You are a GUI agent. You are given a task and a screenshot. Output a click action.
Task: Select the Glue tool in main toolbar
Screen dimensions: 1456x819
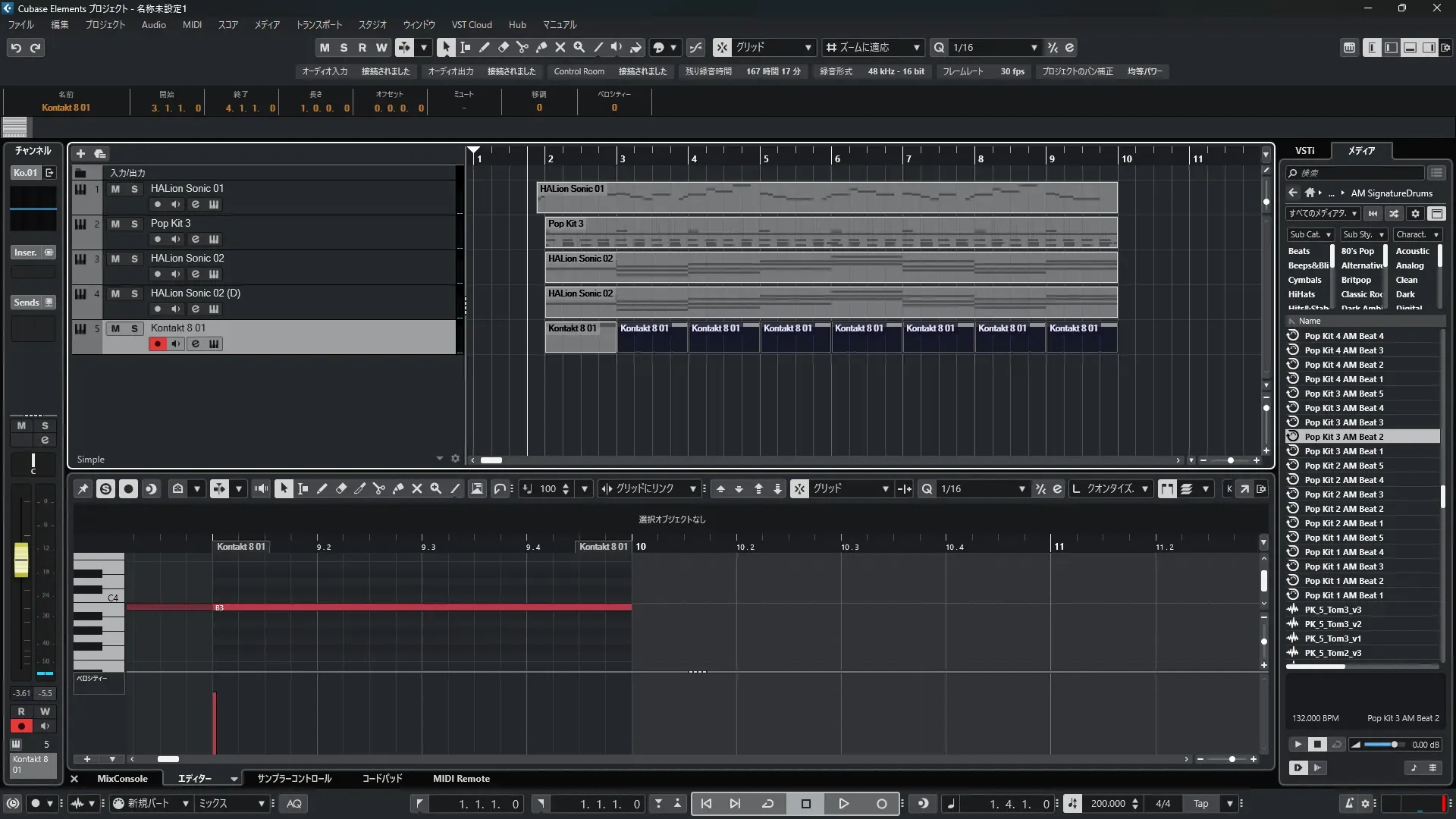click(x=541, y=47)
